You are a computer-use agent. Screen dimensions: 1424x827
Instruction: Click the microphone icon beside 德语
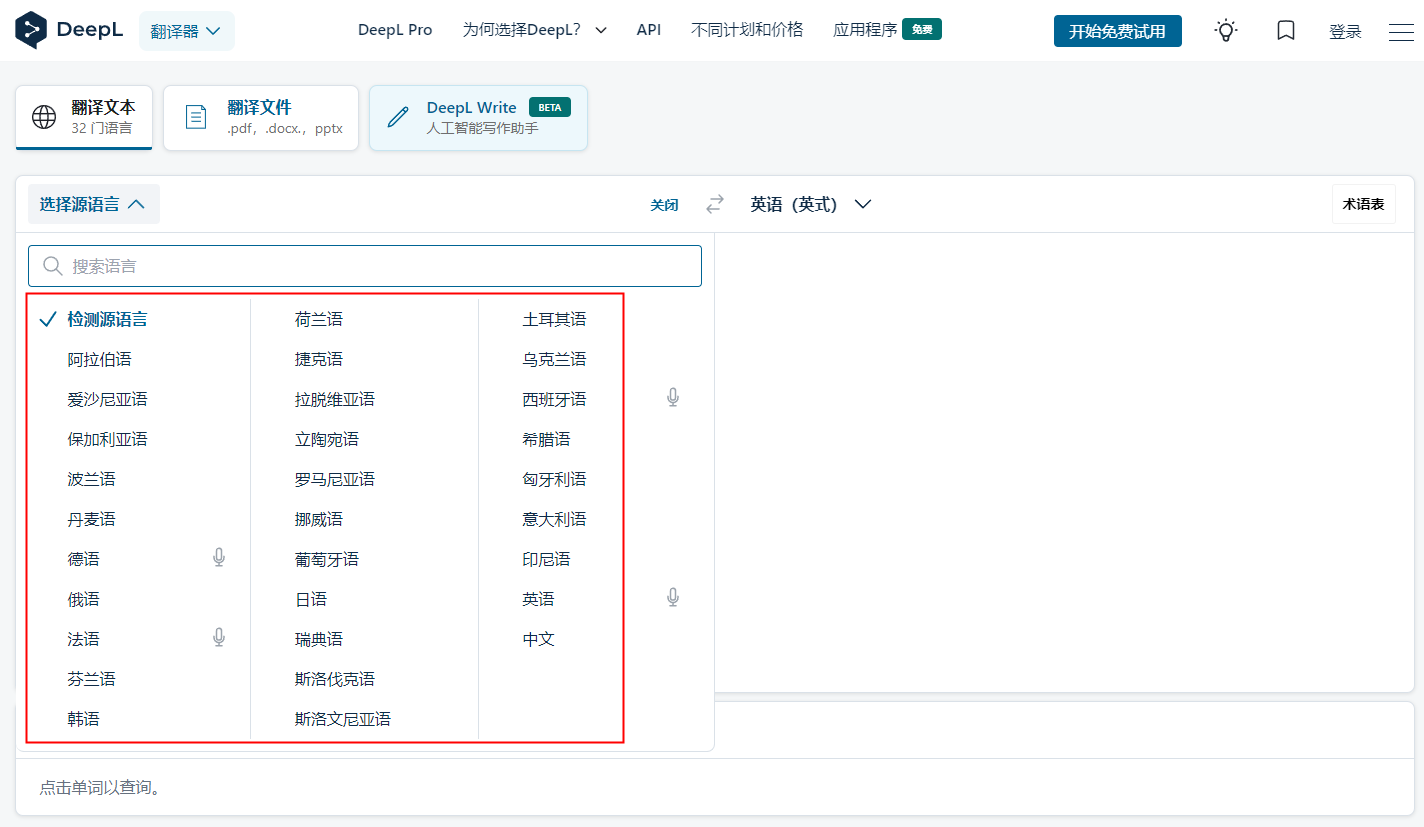pyautogui.click(x=218, y=557)
